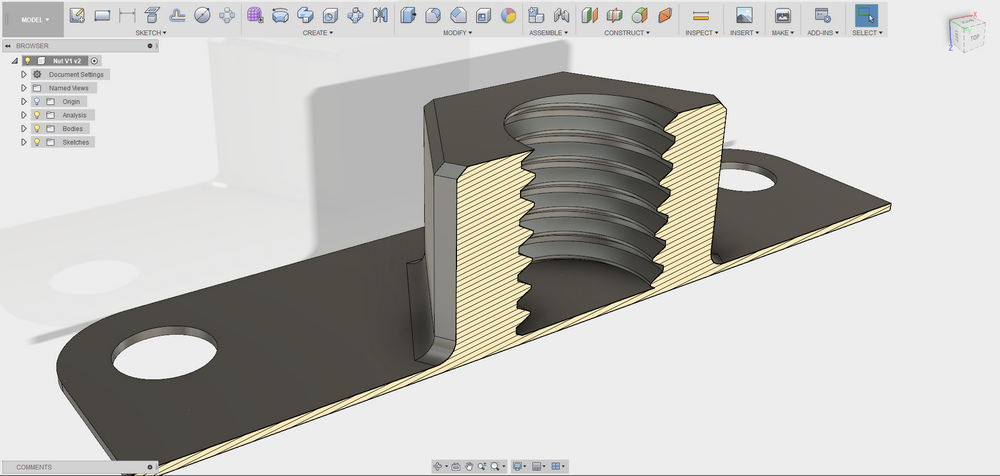1000x476 pixels.
Task: Click the Pan hand icon in bottom bar
Action: click(469, 466)
